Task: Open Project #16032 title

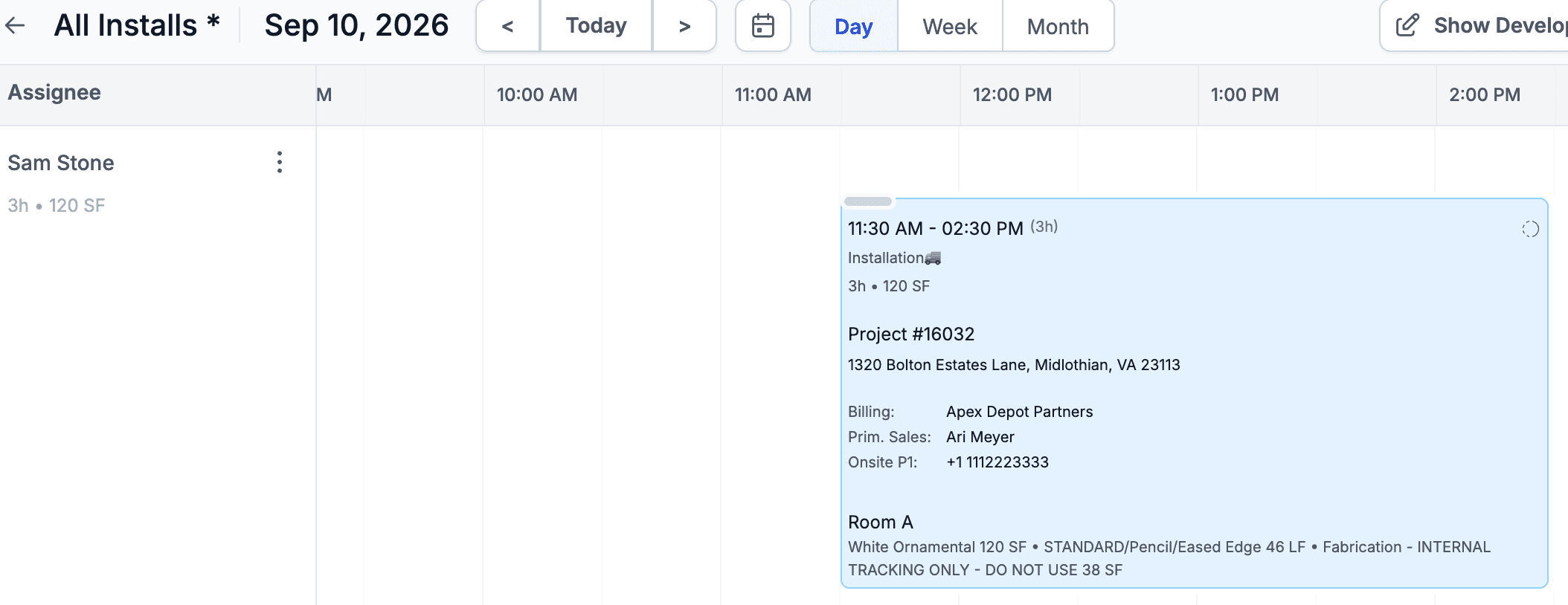Action: pos(911,334)
